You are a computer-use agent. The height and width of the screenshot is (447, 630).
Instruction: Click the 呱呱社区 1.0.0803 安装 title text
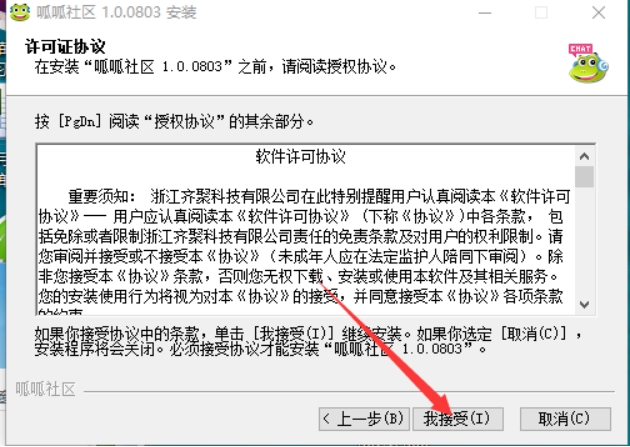(116, 12)
